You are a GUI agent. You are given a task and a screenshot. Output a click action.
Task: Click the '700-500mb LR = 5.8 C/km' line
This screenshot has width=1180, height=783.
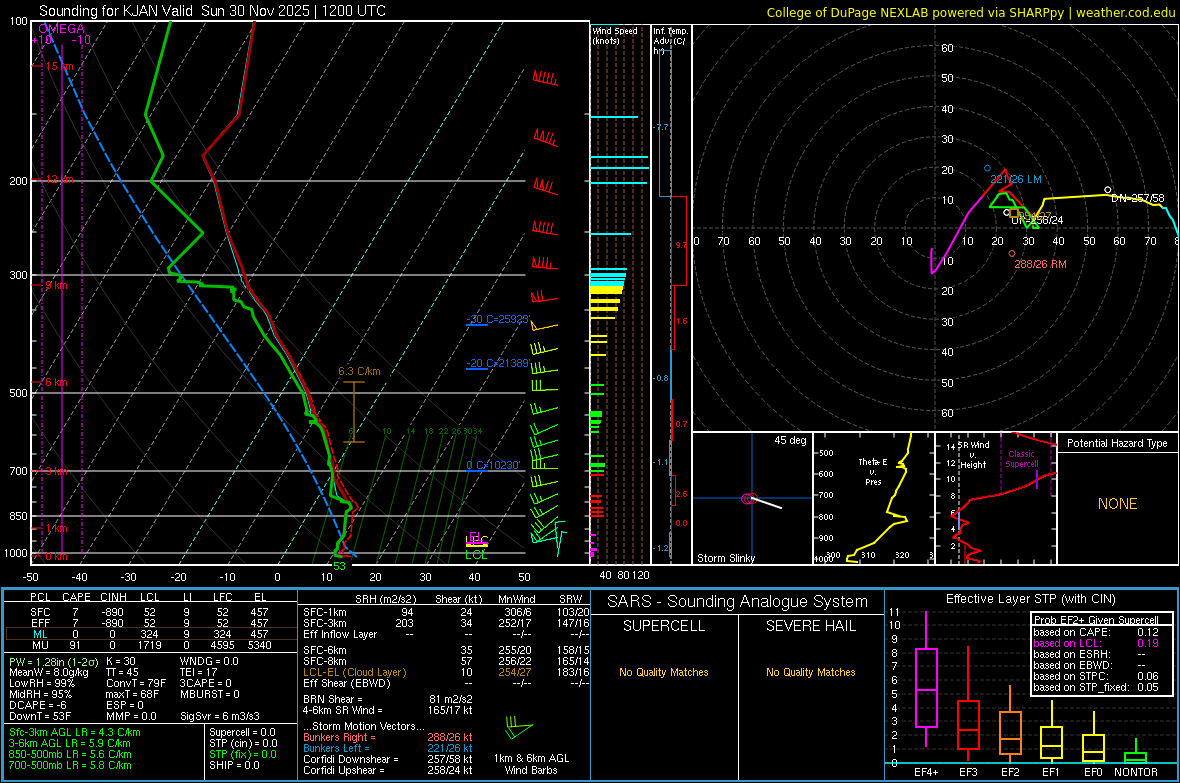(70, 765)
